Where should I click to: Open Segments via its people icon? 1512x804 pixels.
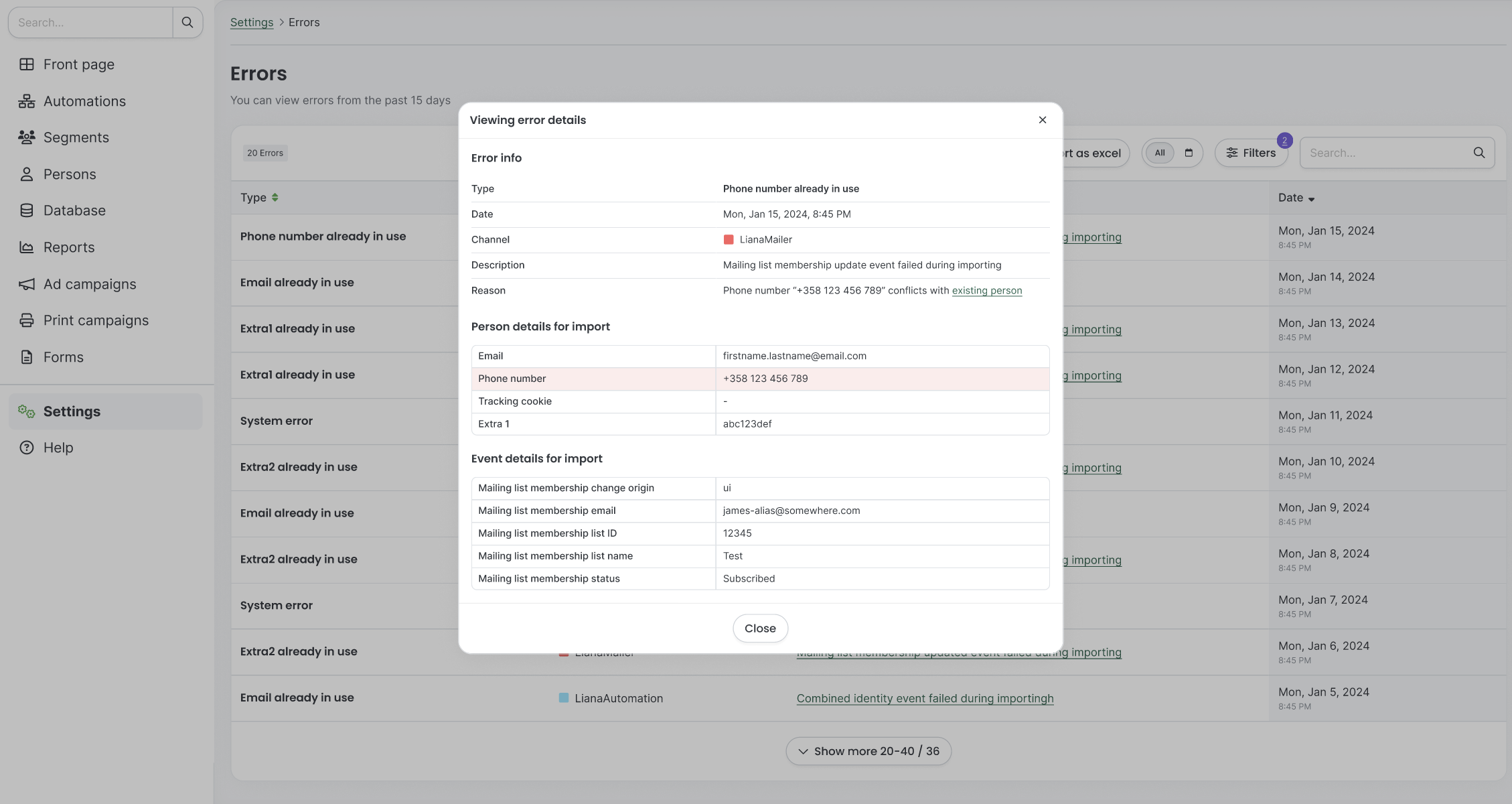pyautogui.click(x=26, y=137)
